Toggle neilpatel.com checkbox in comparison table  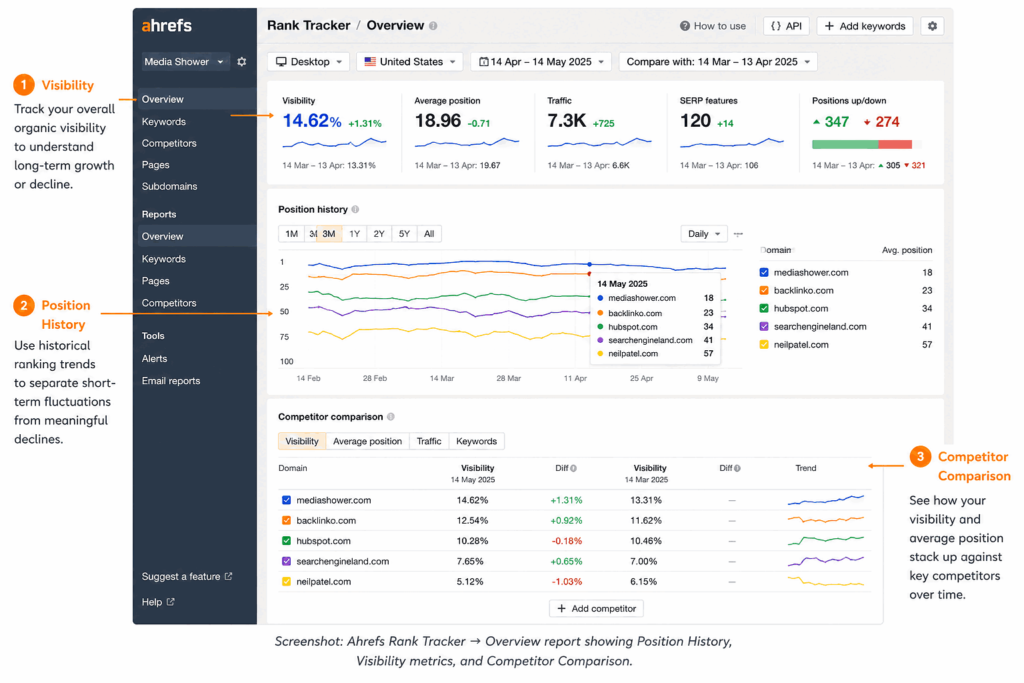[x=286, y=581]
